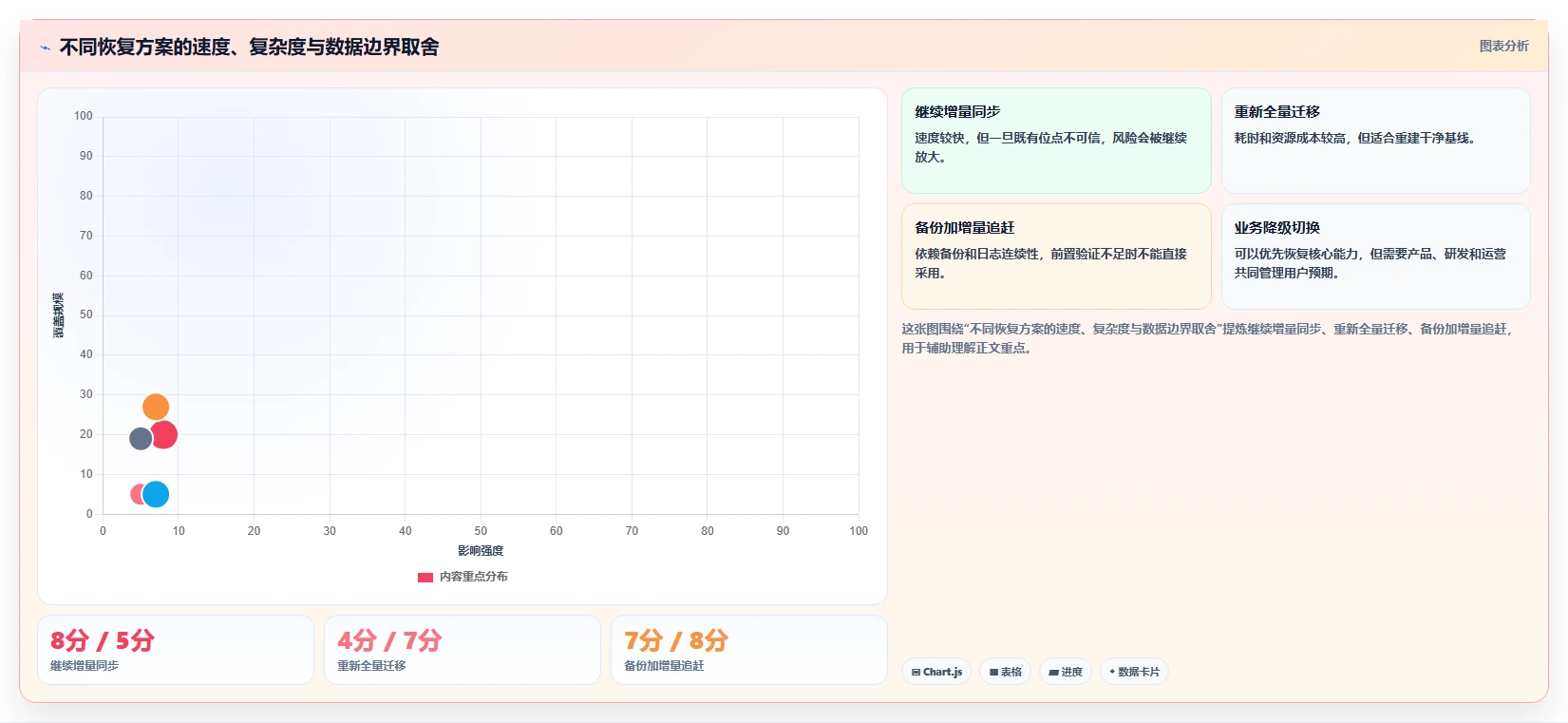Click the orange bubble in the chart
This screenshot has width=1568, height=723.
pos(156,407)
